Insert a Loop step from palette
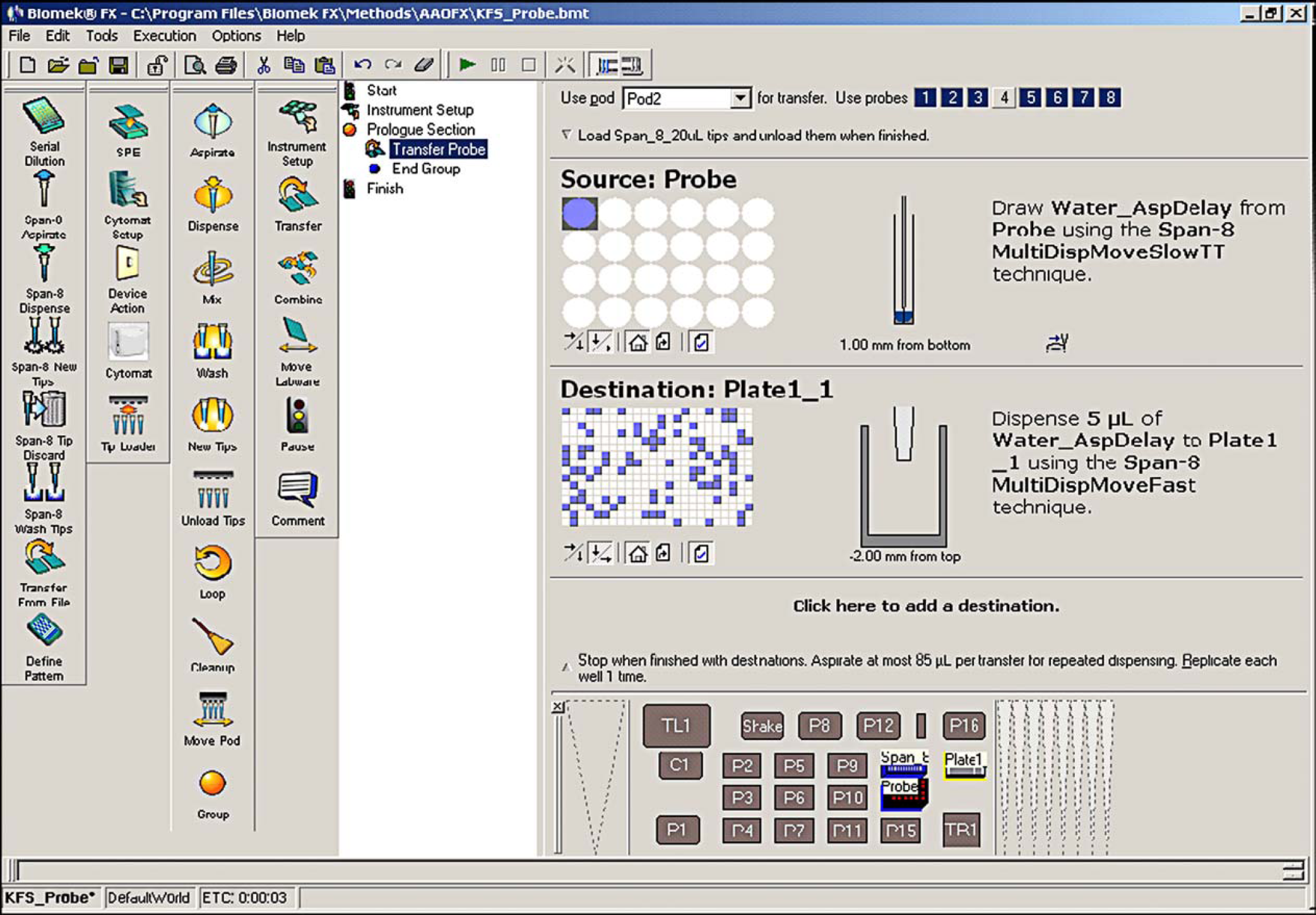 (x=212, y=572)
